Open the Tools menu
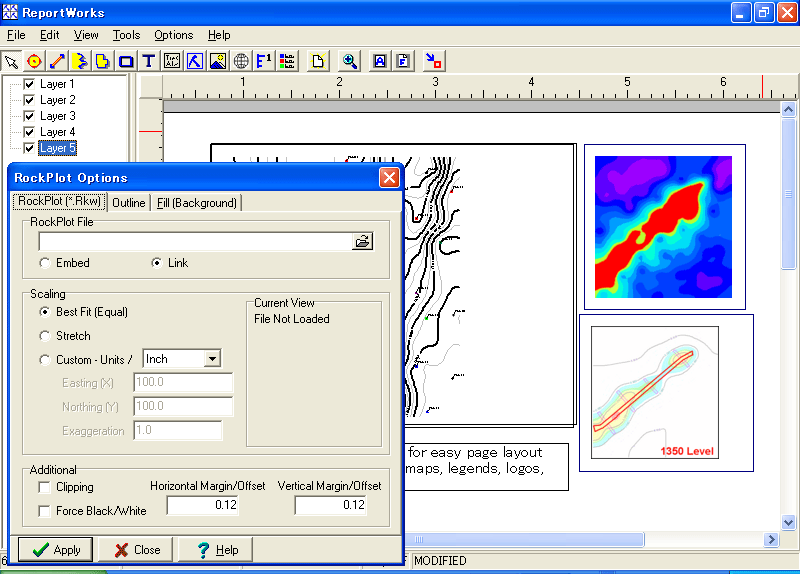 coord(126,35)
